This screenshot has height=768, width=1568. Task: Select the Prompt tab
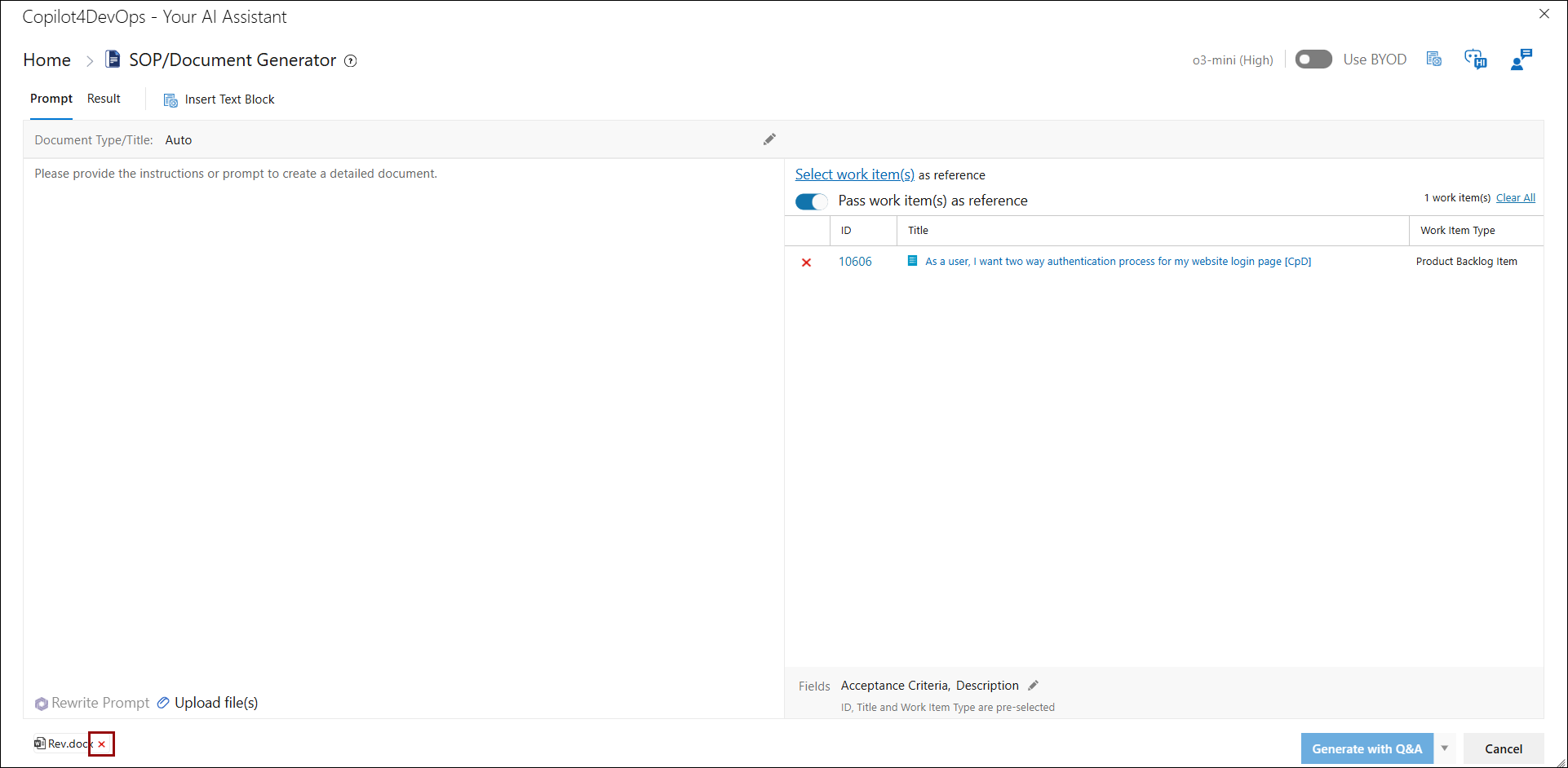pyautogui.click(x=51, y=99)
